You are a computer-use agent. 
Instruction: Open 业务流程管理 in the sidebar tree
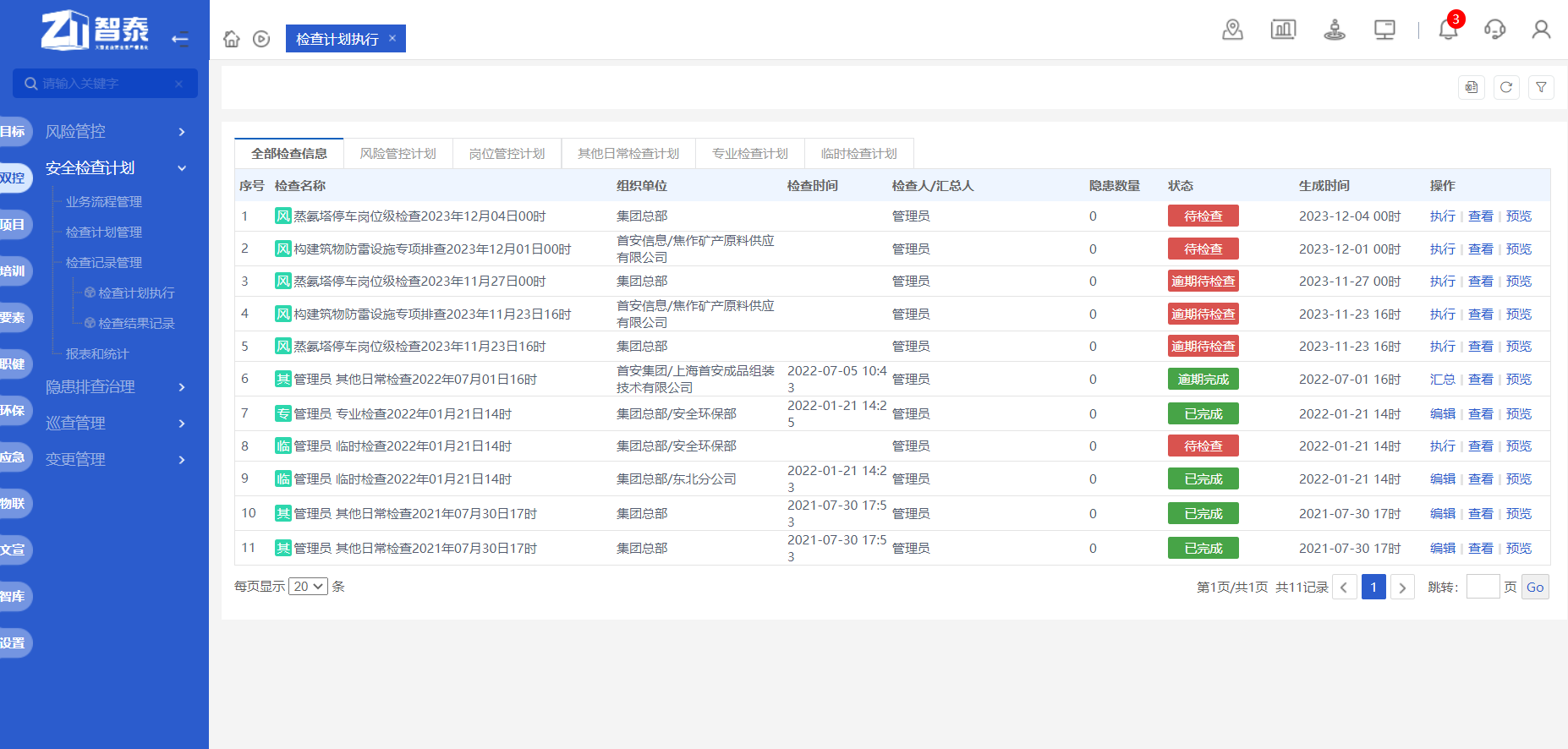(x=104, y=201)
